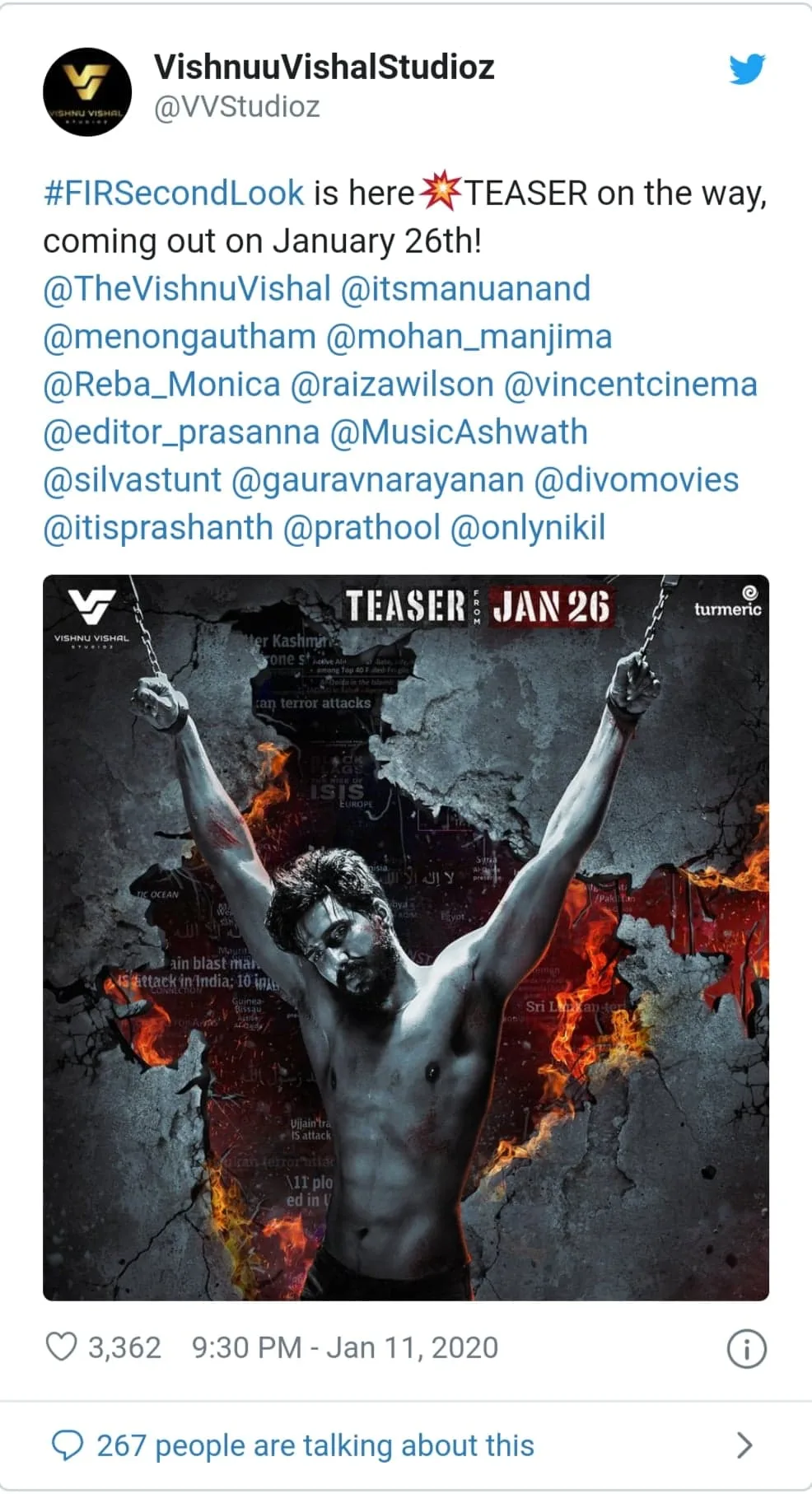Expand conversation with the right chevron arrow
This screenshot has width=812, height=1494.
tap(744, 1445)
